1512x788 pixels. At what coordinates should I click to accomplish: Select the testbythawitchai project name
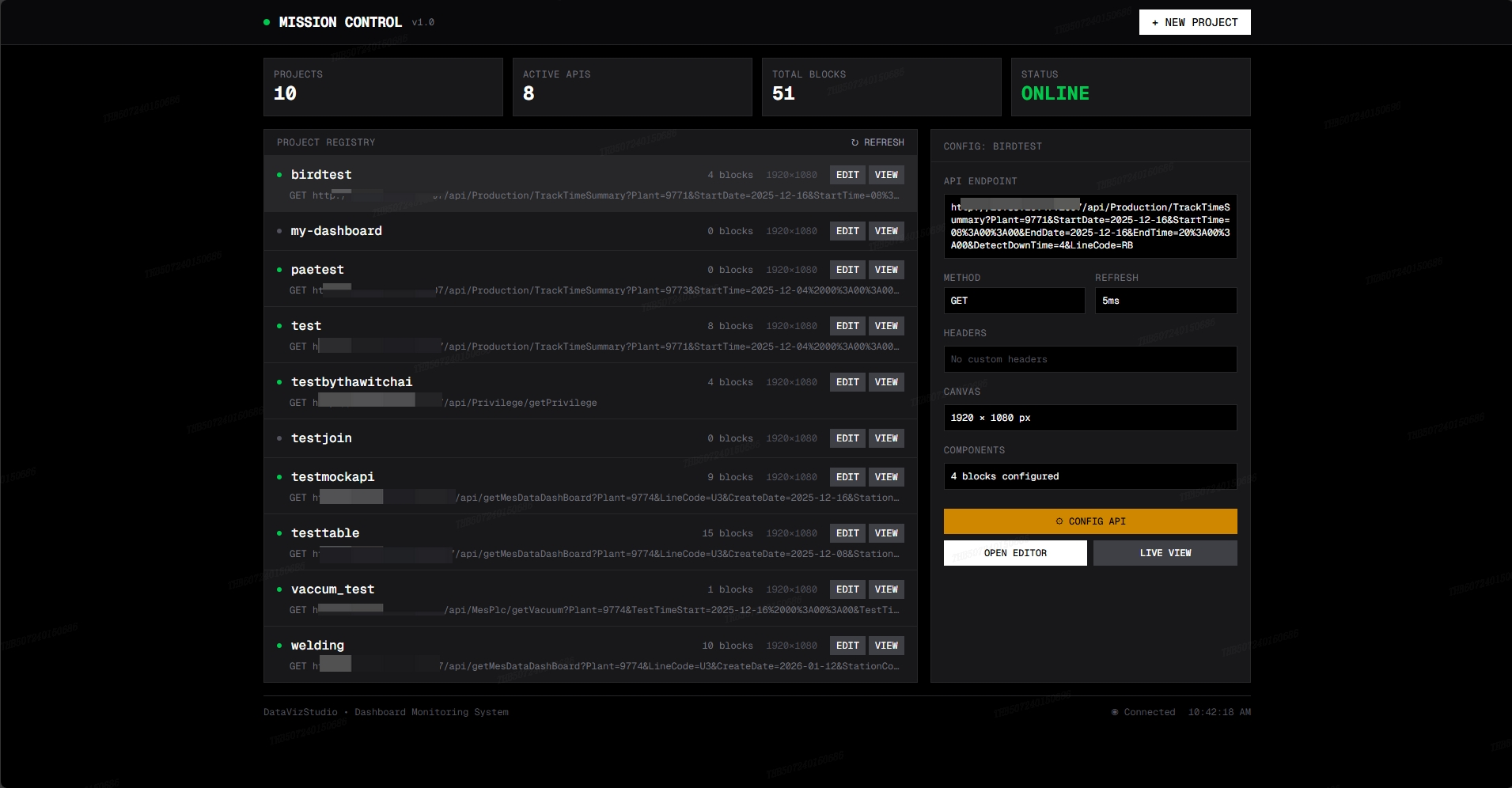pos(351,382)
